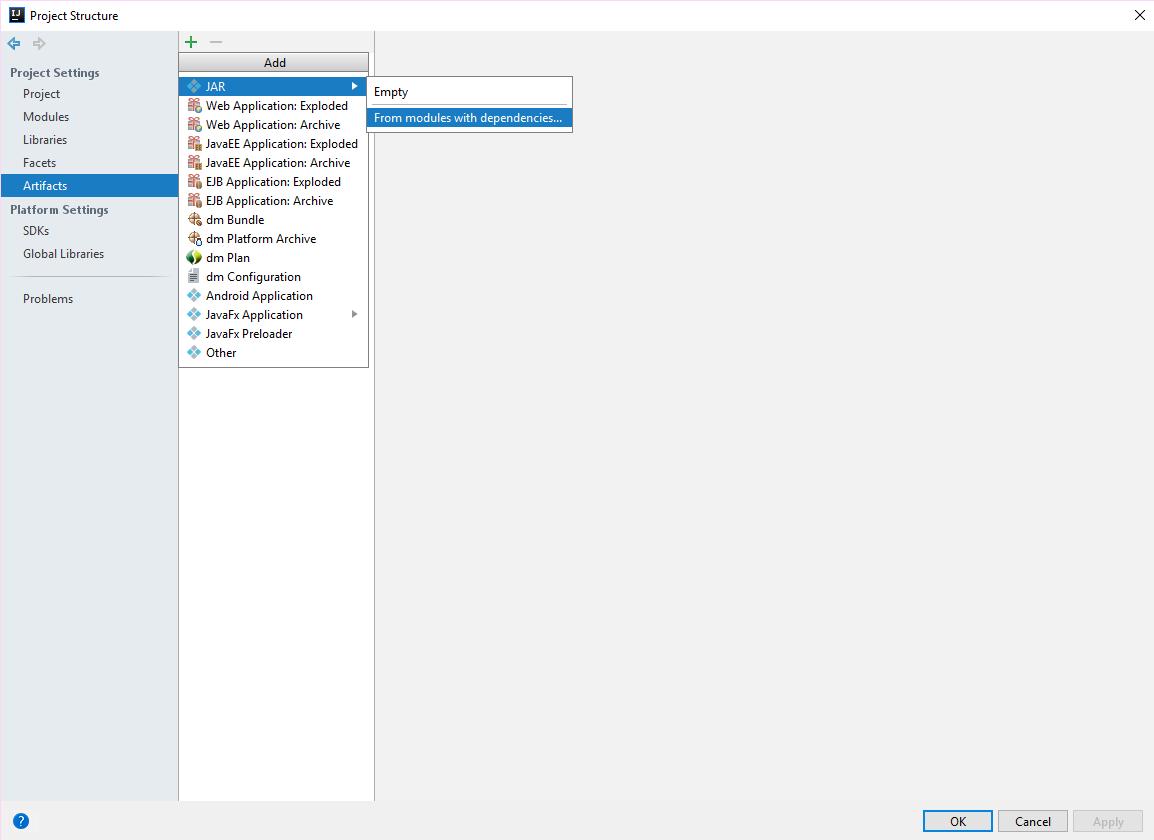Image resolution: width=1154 pixels, height=840 pixels.
Task: Select From modules with dependencies…
Action: click(x=470, y=118)
